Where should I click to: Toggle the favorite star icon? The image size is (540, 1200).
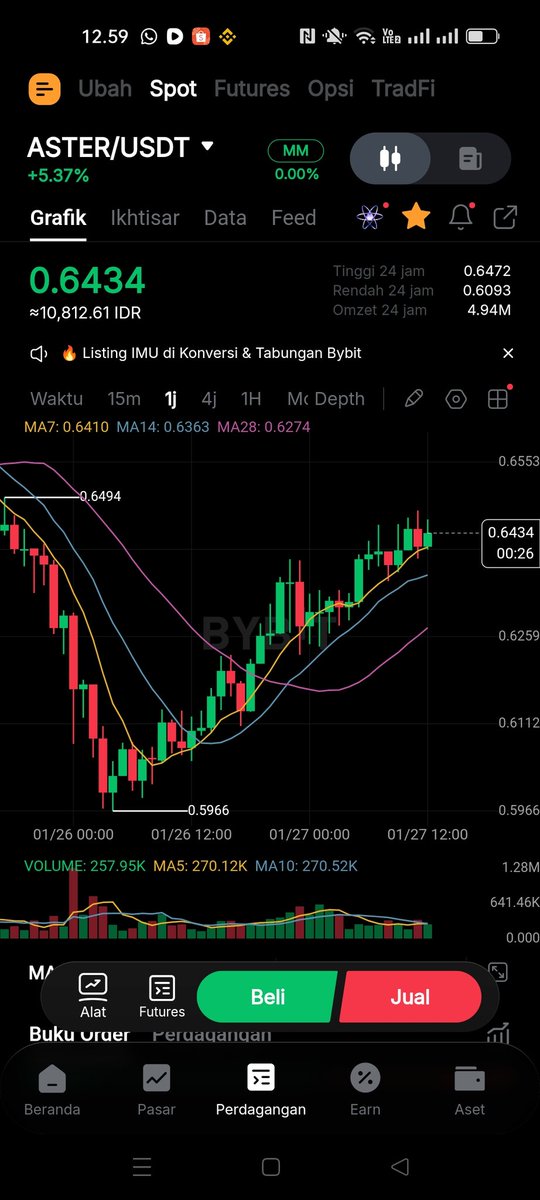(416, 216)
